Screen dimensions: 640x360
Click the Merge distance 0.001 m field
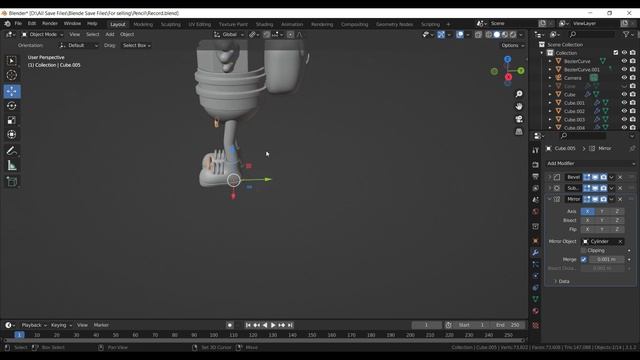point(607,260)
